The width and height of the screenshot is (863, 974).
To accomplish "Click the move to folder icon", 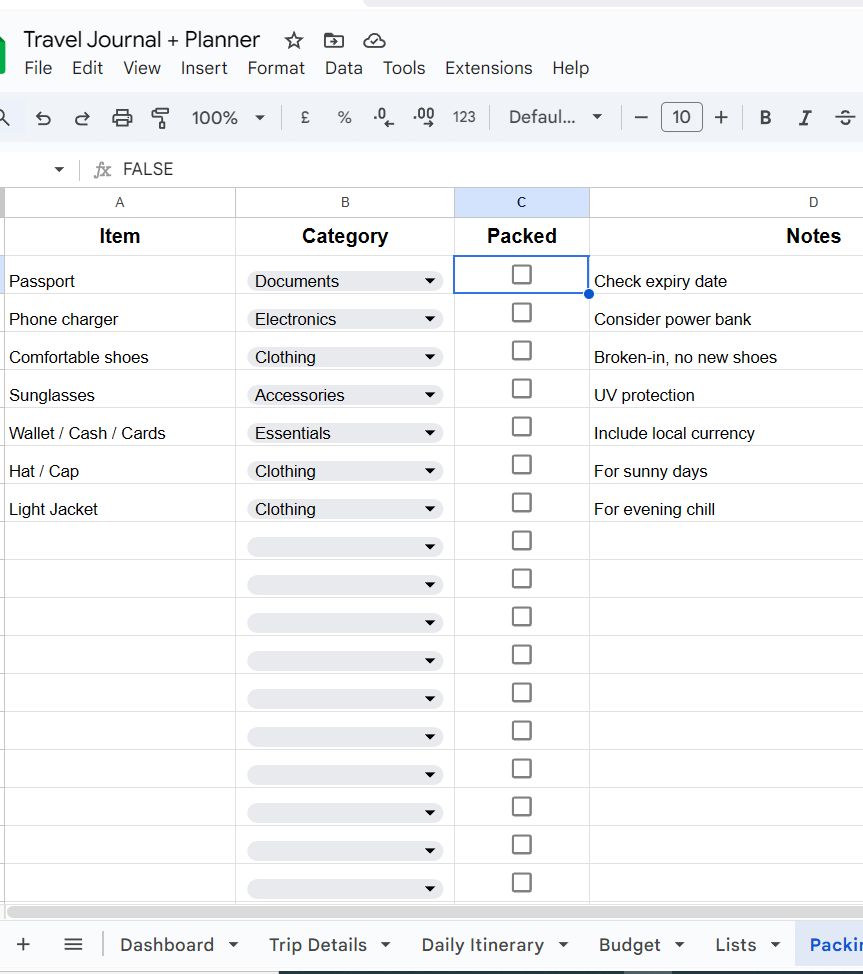I will coord(334,40).
